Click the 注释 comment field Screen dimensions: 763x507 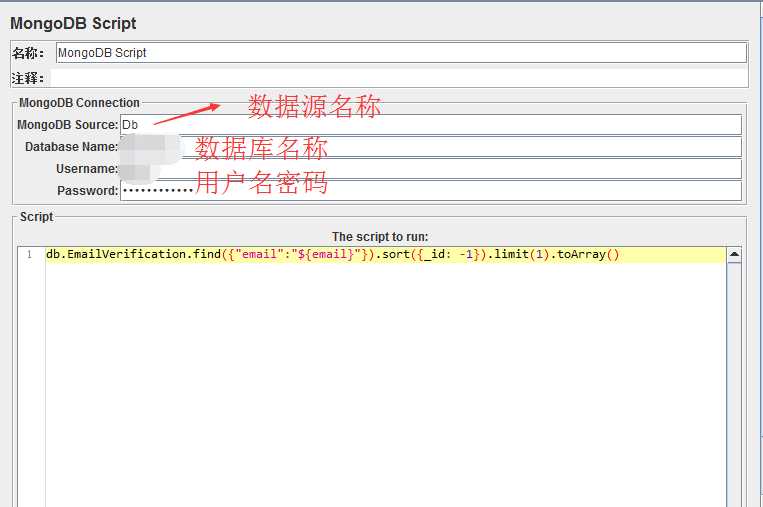pyautogui.click(x=399, y=78)
